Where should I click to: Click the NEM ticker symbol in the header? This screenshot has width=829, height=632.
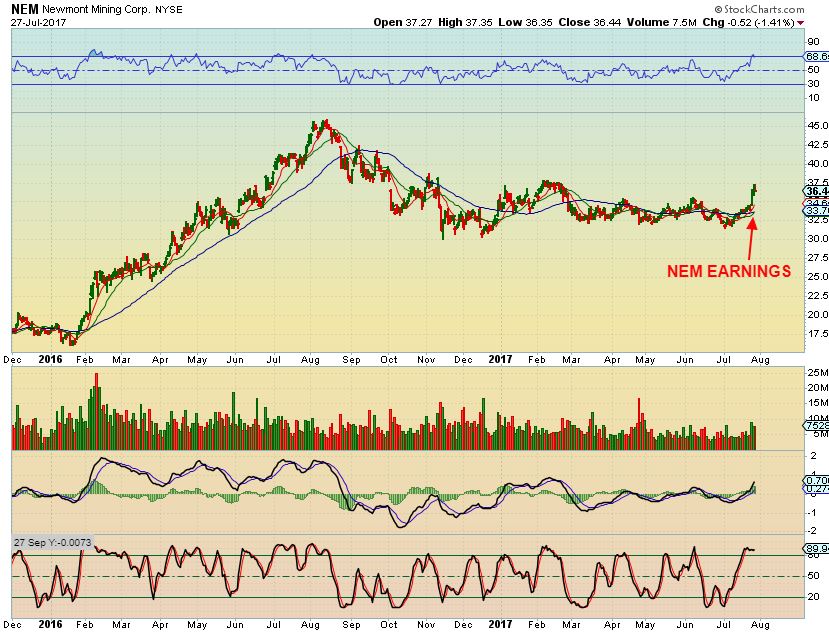(25, 9)
